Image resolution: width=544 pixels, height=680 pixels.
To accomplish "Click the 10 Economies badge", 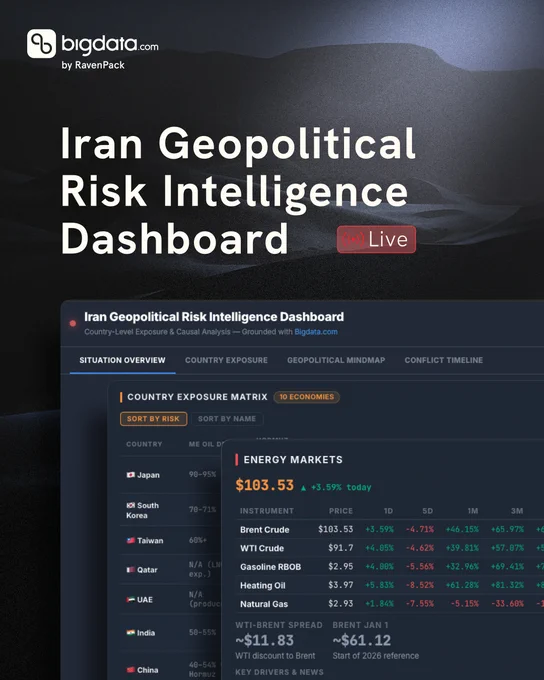I will [307, 397].
